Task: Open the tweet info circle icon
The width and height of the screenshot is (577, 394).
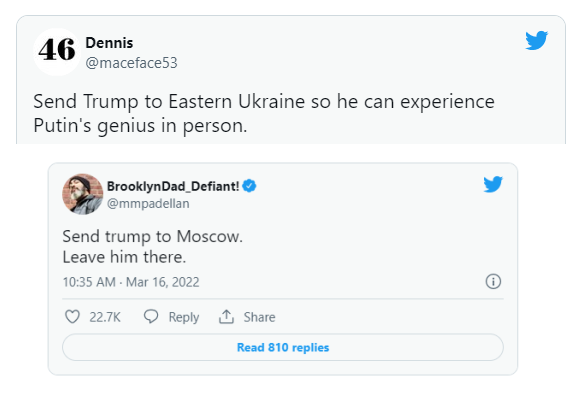Action: coord(493,281)
